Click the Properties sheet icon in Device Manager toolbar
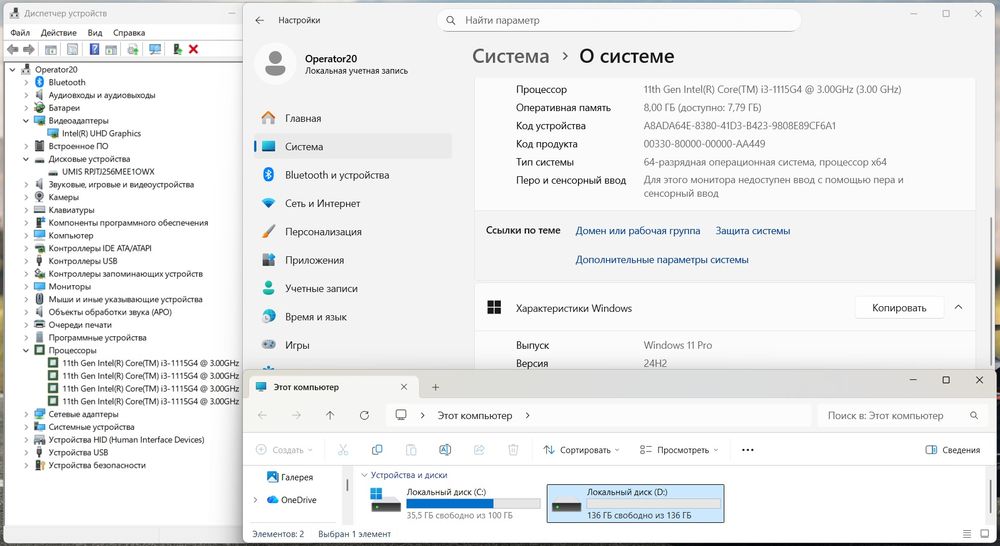The height and width of the screenshot is (546, 1000). point(73,49)
